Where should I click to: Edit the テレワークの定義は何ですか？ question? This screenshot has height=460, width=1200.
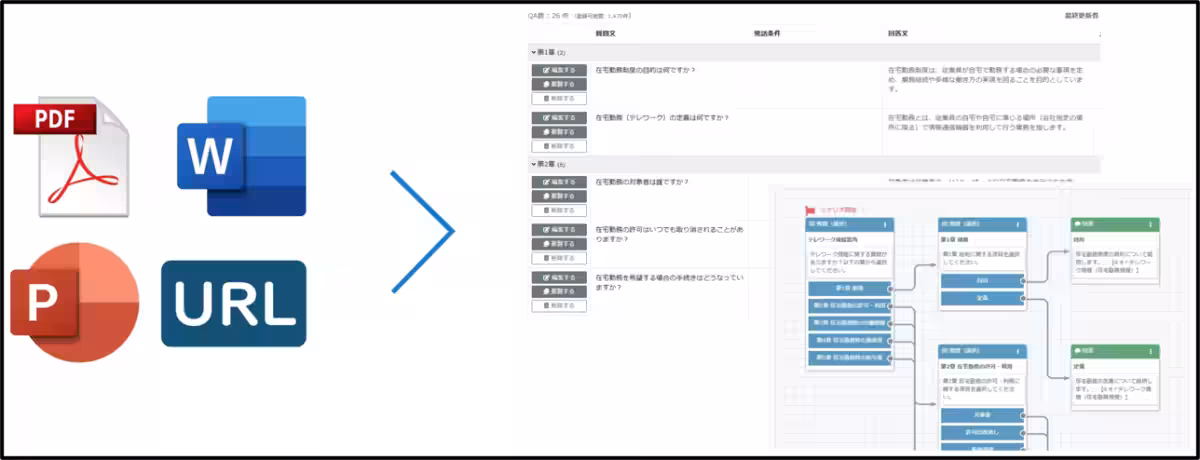coord(559,118)
